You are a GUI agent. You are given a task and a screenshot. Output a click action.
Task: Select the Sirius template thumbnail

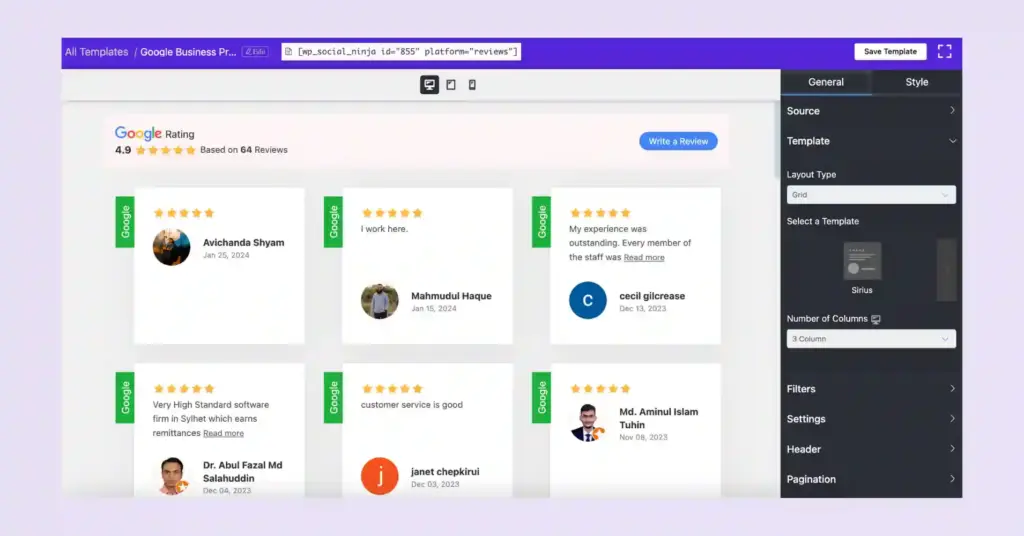tap(862, 261)
